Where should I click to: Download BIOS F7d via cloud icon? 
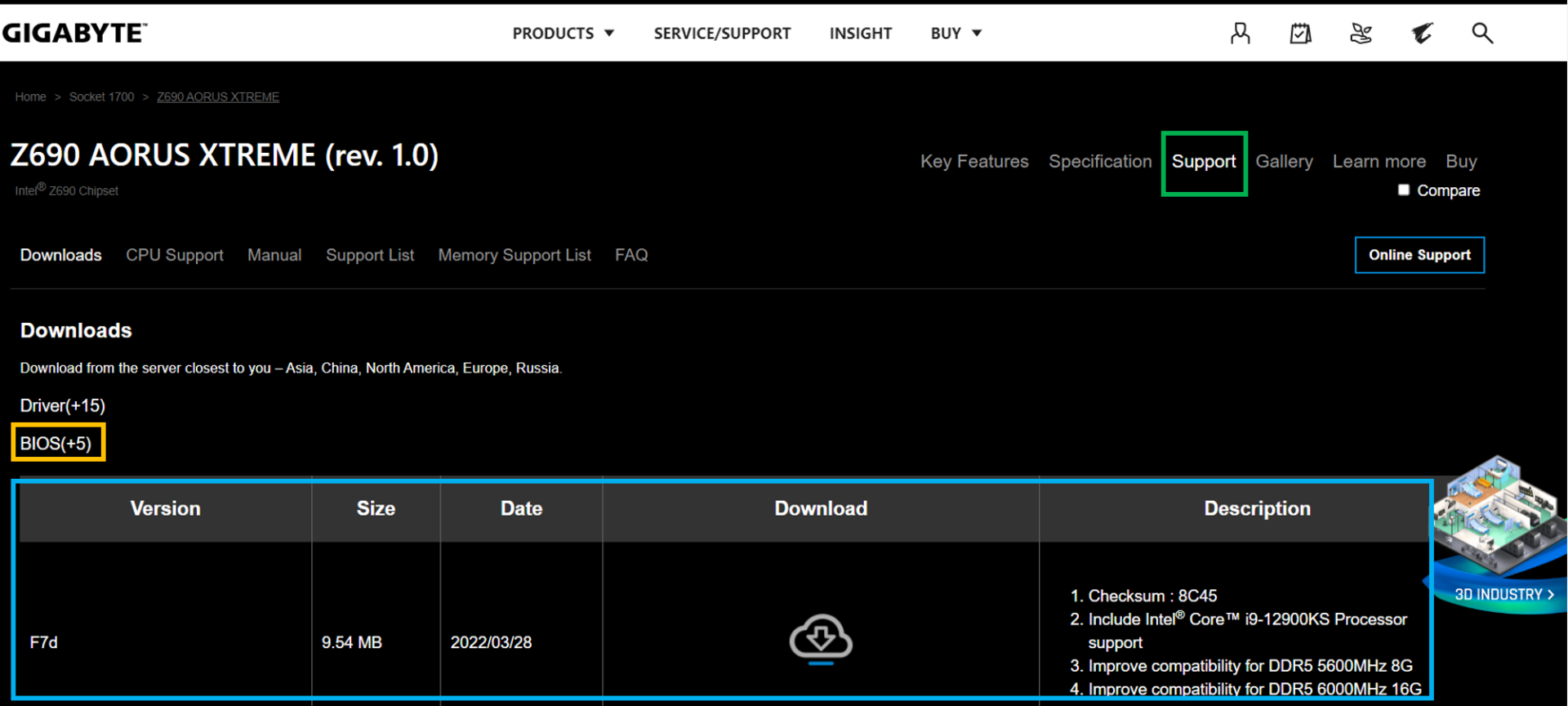point(821,639)
